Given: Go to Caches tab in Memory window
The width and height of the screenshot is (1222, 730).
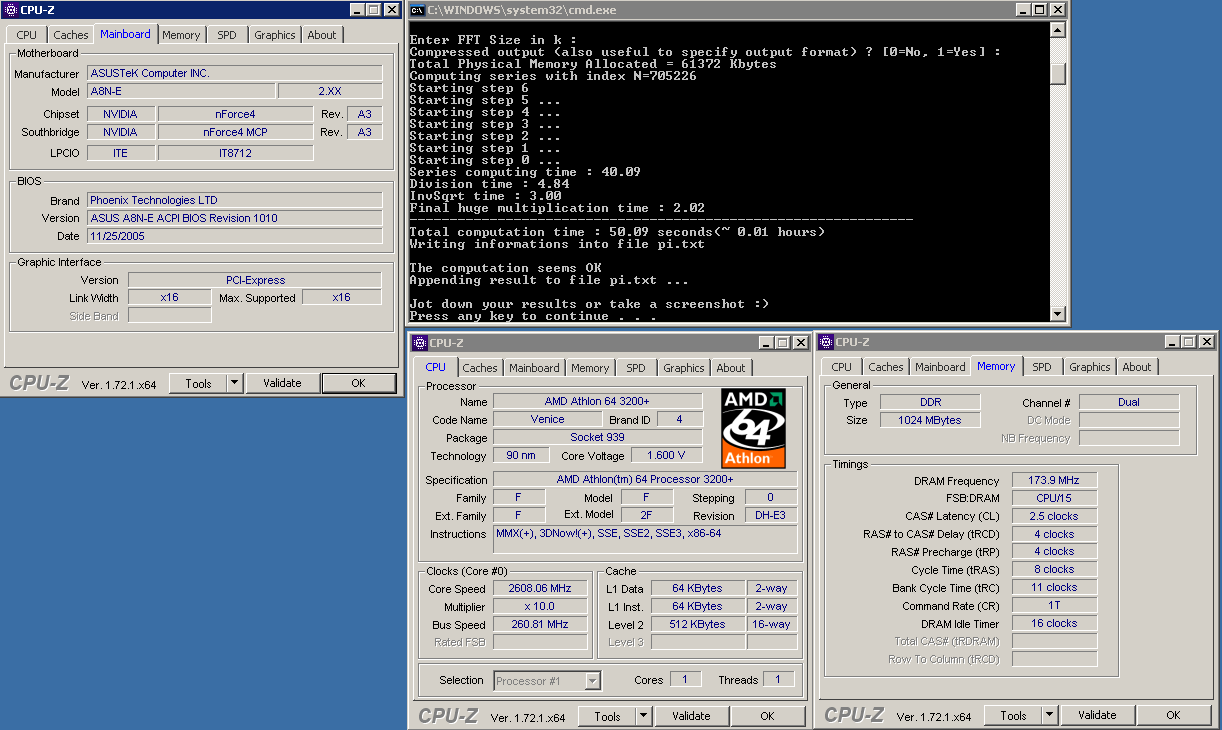Looking at the screenshot, I should coord(886,367).
